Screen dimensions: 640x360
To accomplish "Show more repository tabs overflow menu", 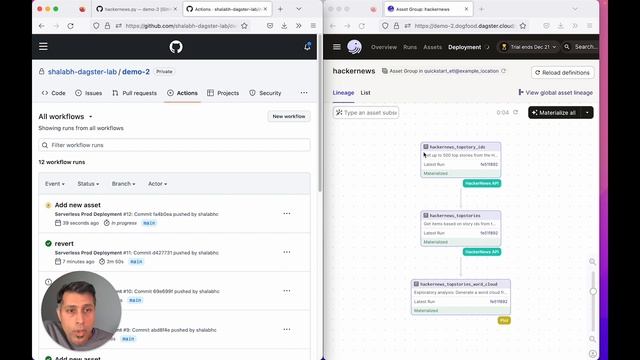I will [304, 93].
